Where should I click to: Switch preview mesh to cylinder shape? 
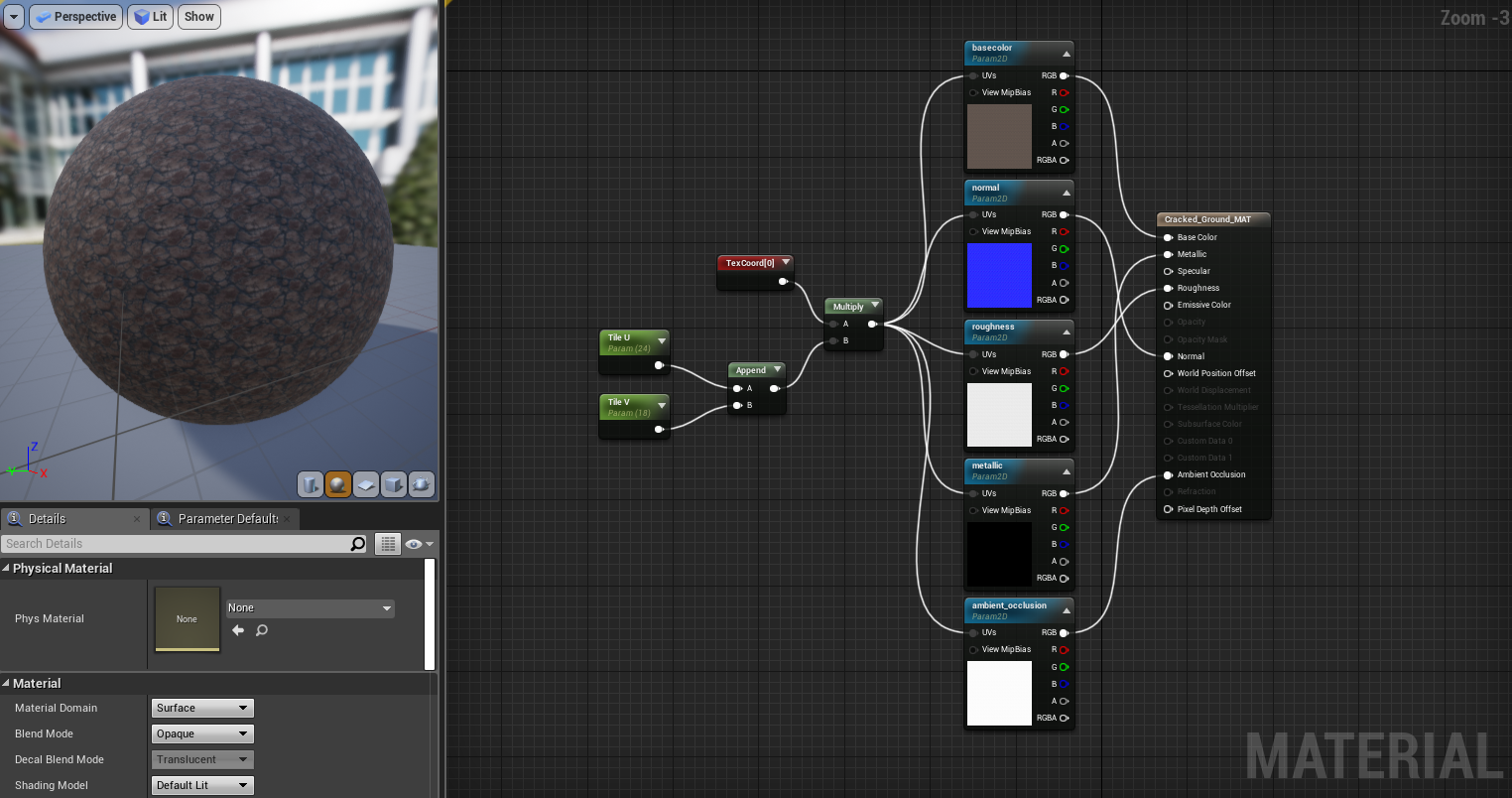click(x=311, y=484)
